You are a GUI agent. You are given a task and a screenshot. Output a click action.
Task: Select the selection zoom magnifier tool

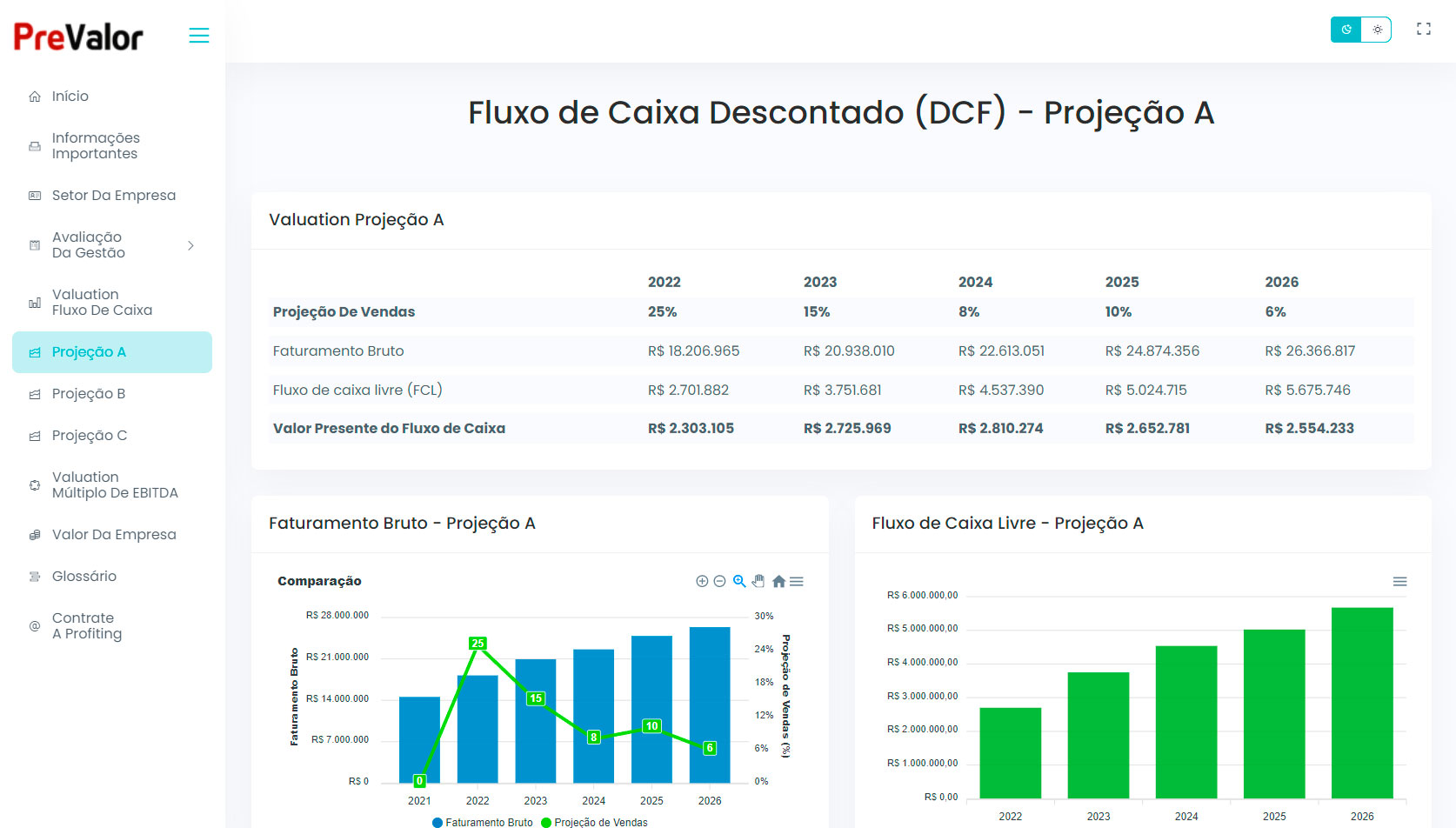click(x=739, y=581)
